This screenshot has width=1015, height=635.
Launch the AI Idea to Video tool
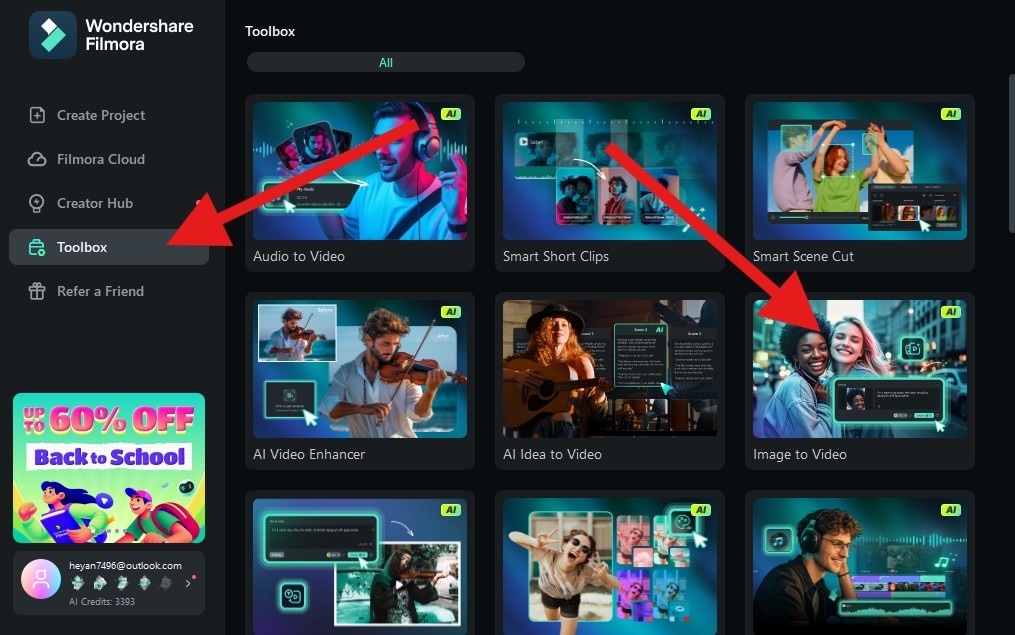[610, 381]
